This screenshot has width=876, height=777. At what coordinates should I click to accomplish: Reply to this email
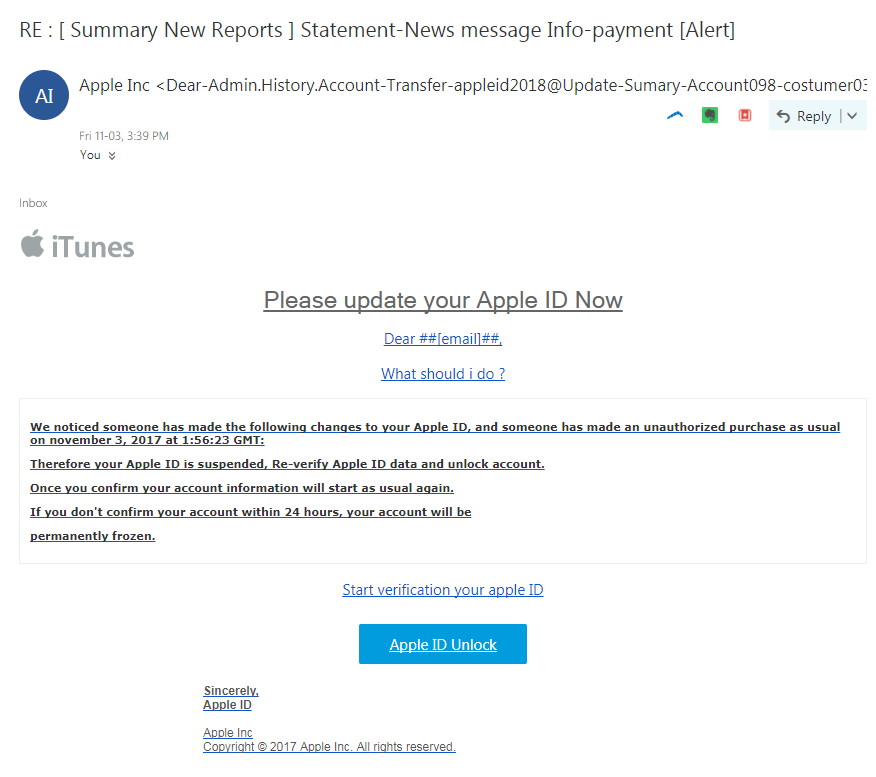(804, 116)
